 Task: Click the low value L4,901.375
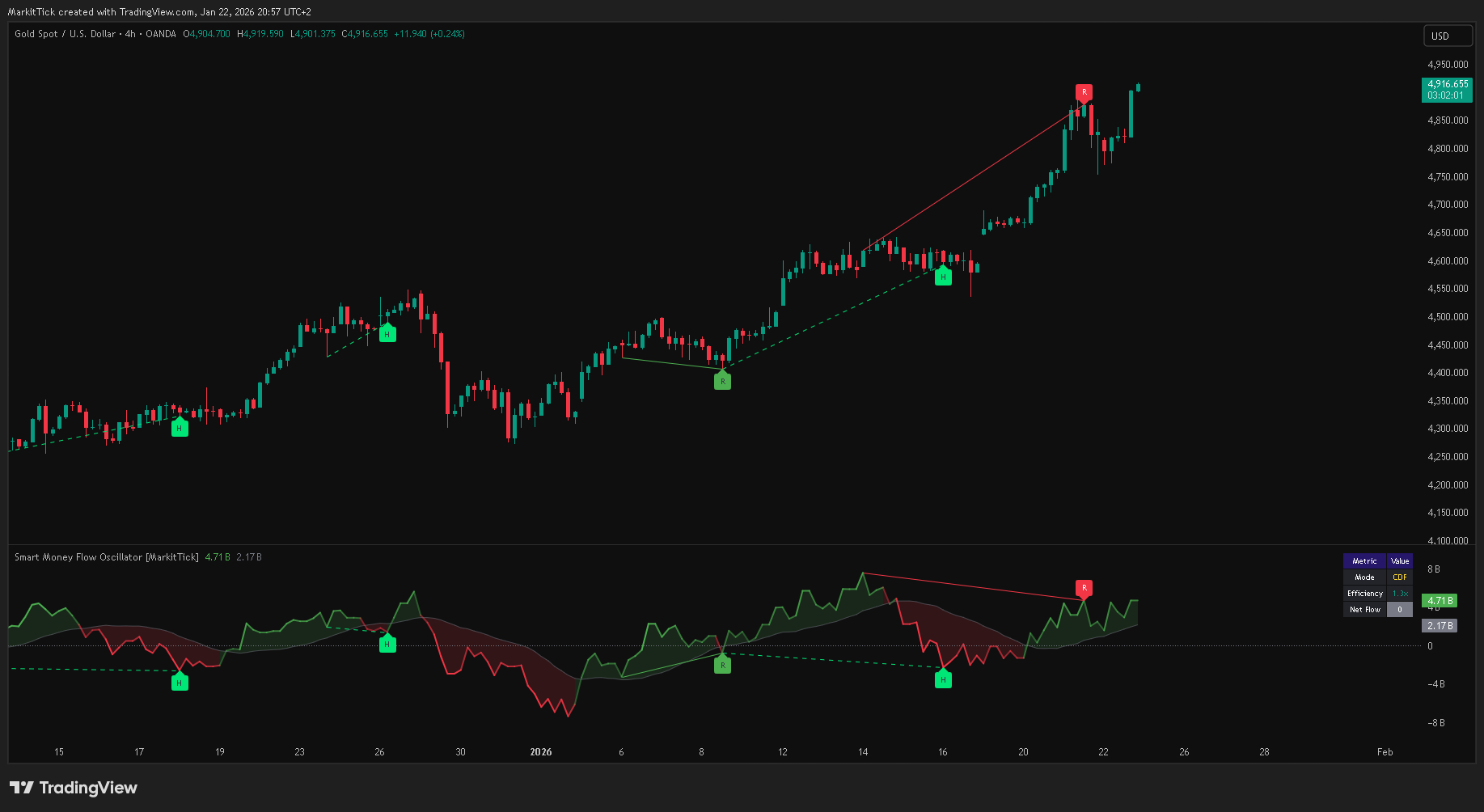[313, 34]
